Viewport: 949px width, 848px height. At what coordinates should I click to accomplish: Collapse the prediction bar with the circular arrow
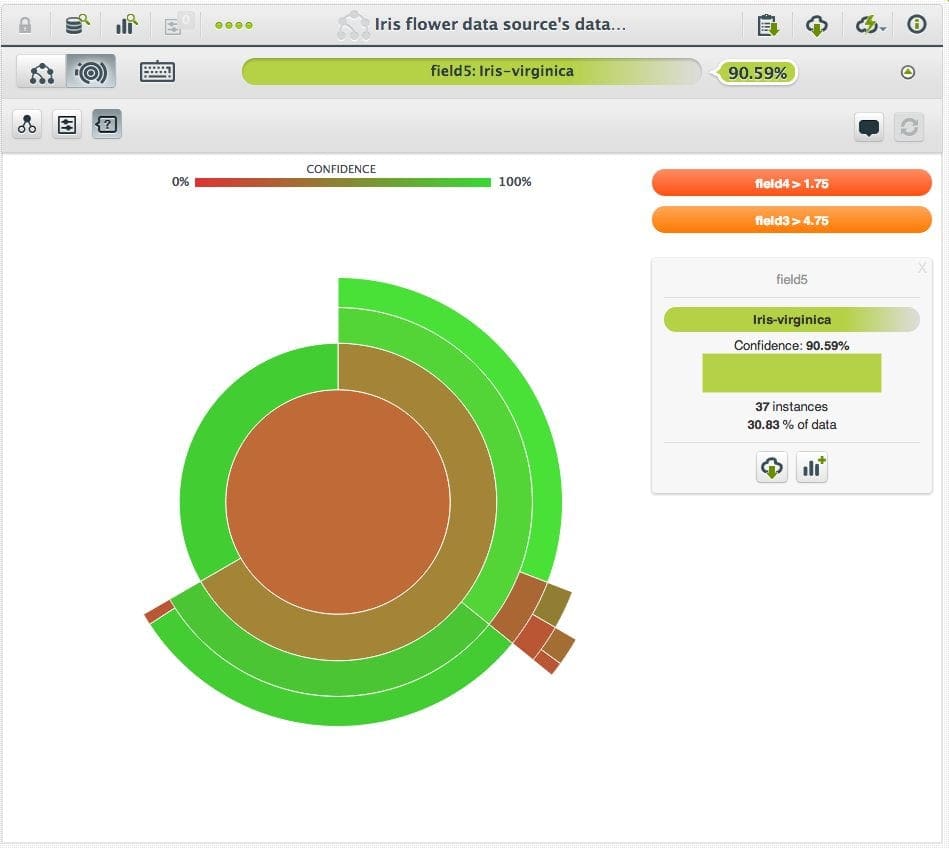click(x=909, y=72)
